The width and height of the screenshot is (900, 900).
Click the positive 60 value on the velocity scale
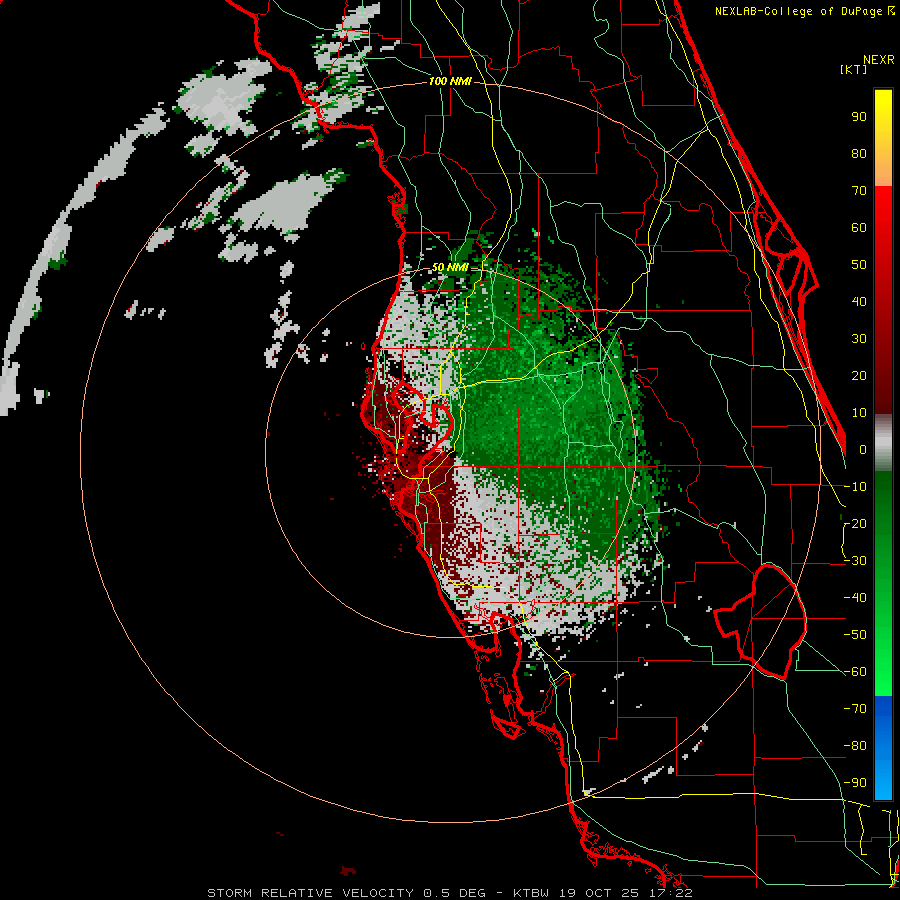click(859, 227)
